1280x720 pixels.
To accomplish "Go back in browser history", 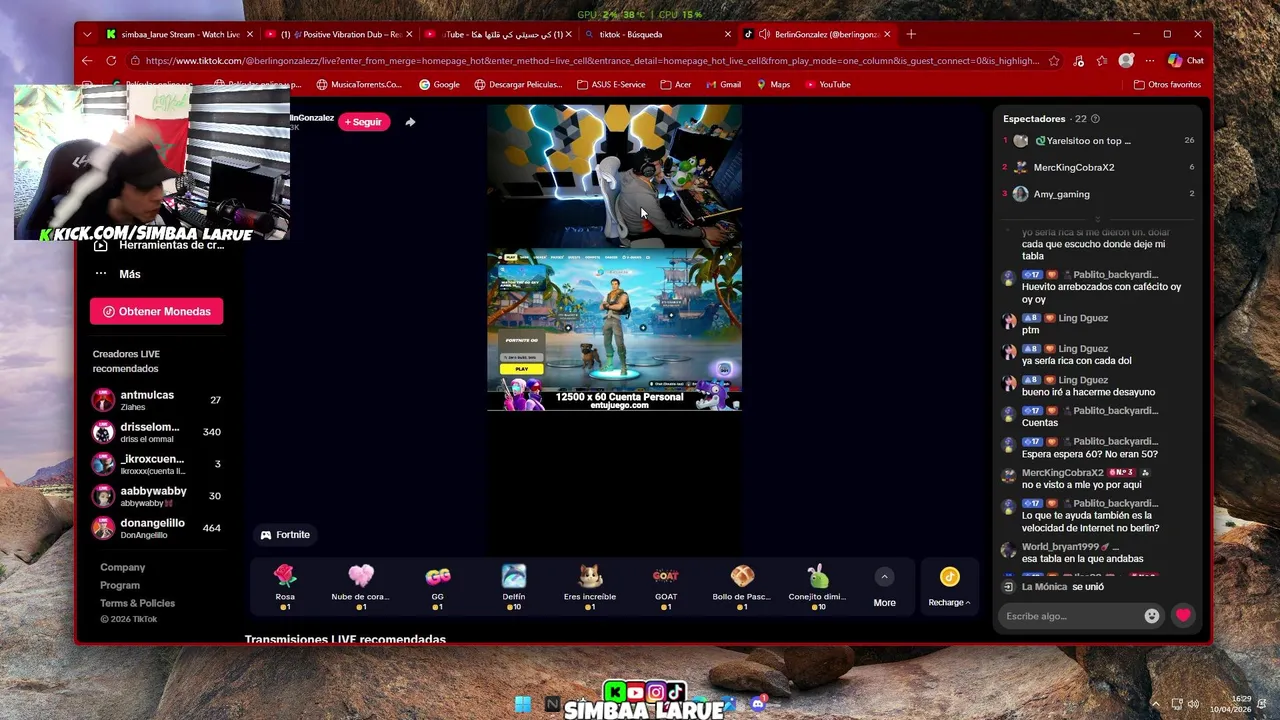I will (87, 61).
